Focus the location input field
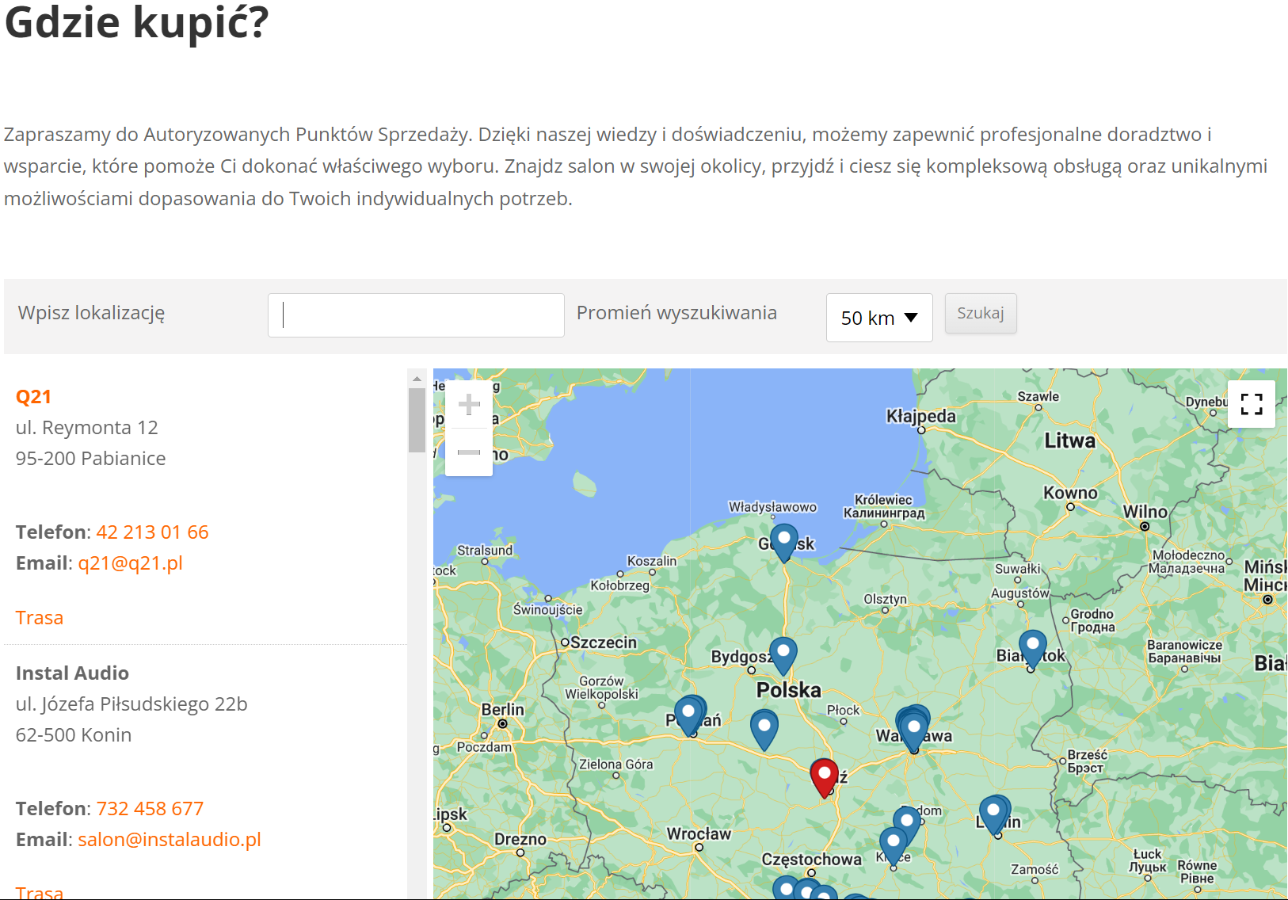 click(x=416, y=315)
